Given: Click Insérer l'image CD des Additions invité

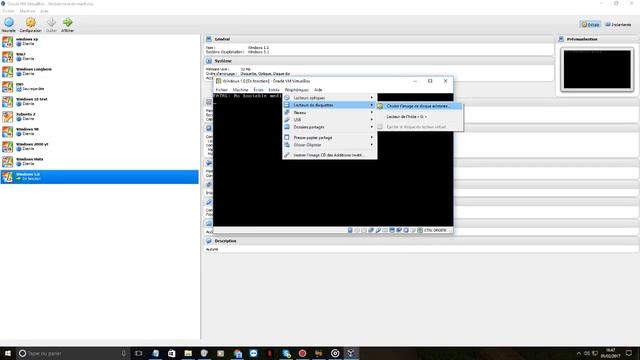Looking at the screenshot, I should pos(329,156).
